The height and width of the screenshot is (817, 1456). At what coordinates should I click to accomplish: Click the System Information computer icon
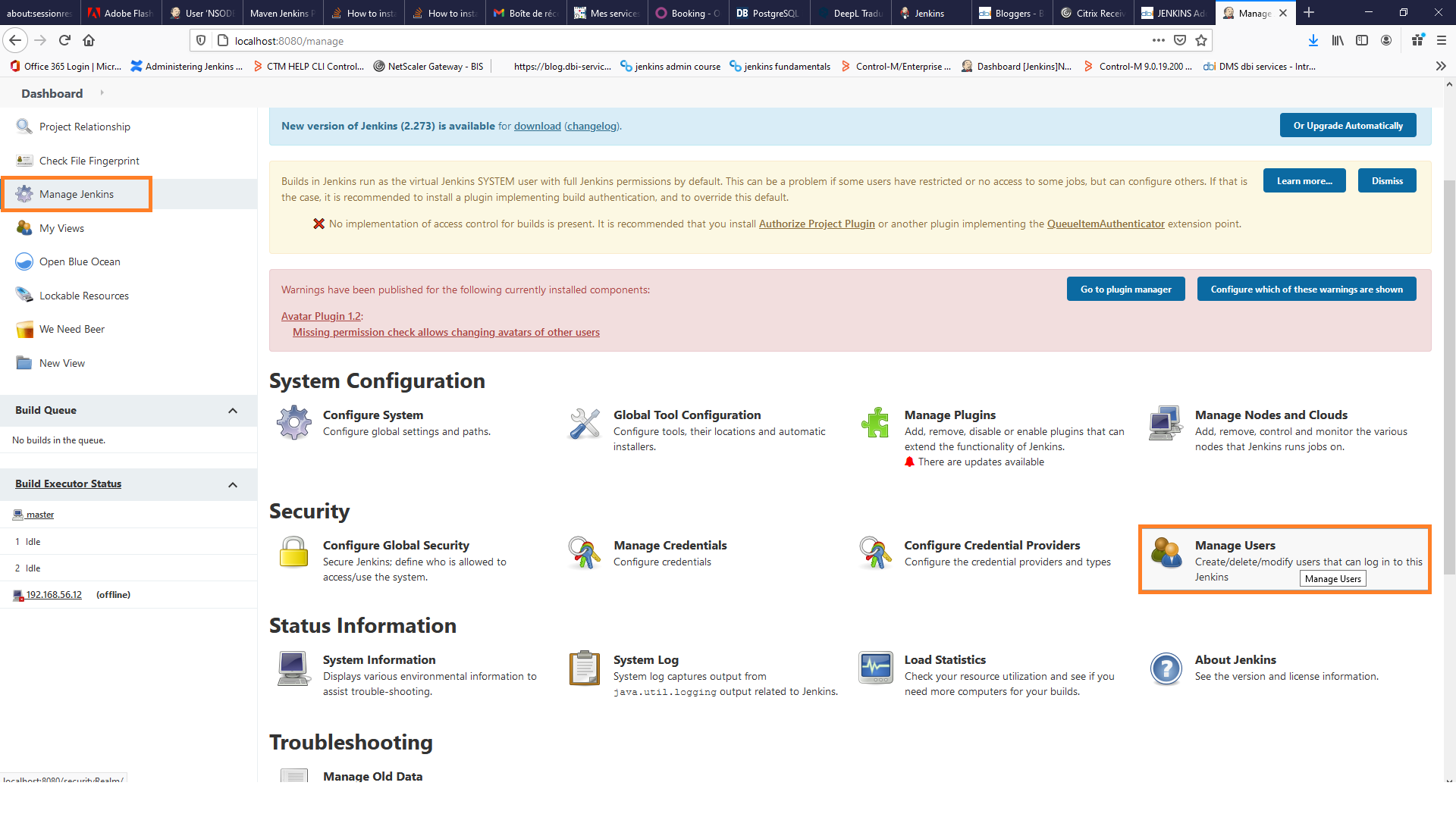point(293,668)
